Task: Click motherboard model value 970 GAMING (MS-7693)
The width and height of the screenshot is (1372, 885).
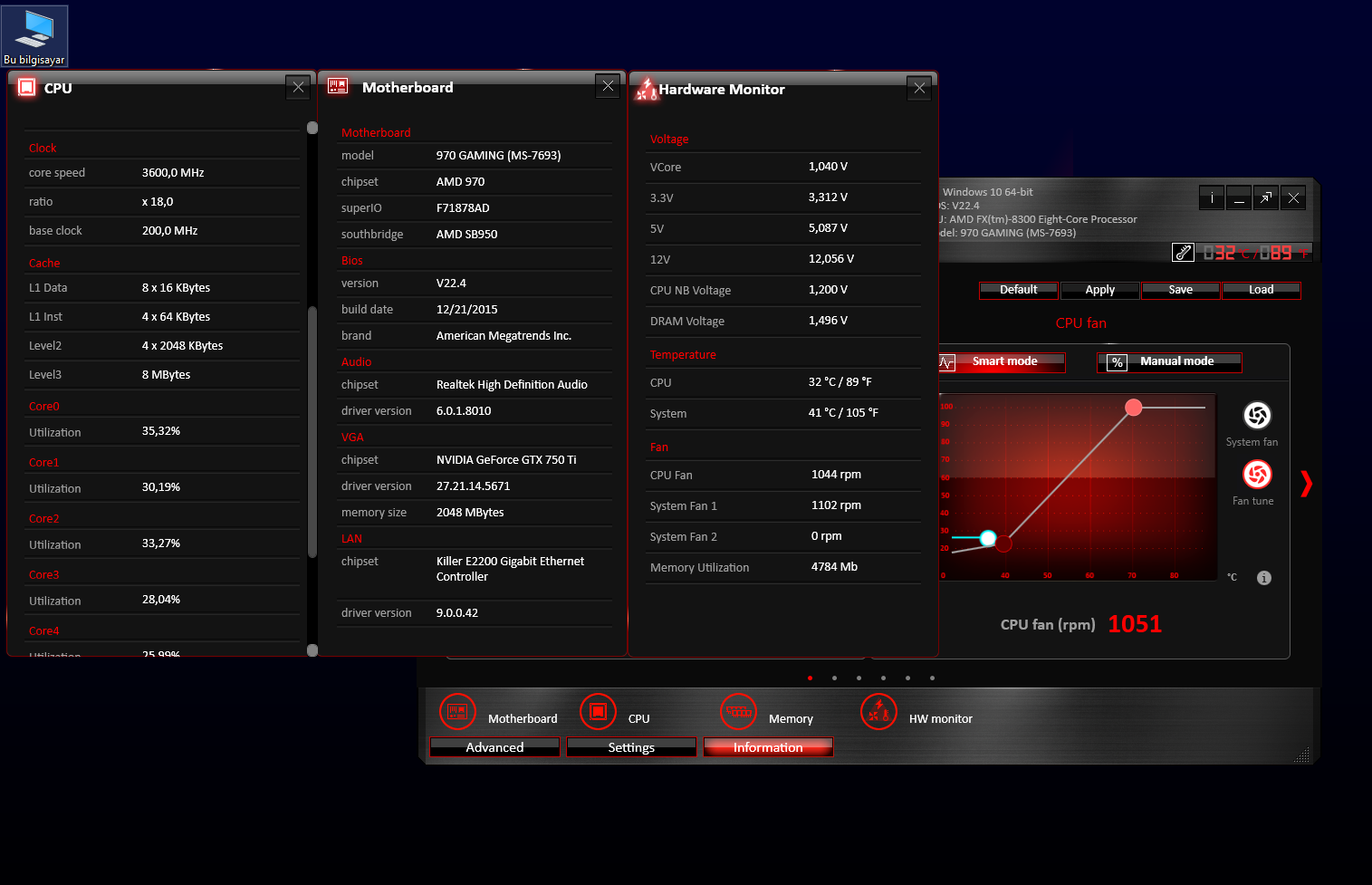Action: pos(498,156)
